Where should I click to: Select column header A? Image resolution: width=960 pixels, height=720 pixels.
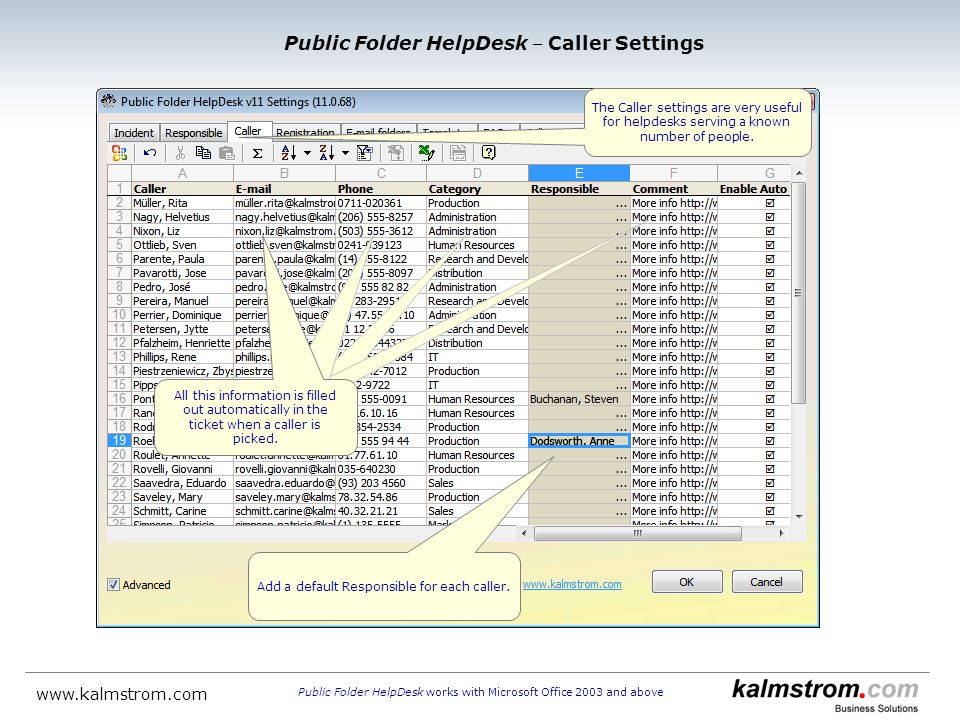(x=182, y=173)
